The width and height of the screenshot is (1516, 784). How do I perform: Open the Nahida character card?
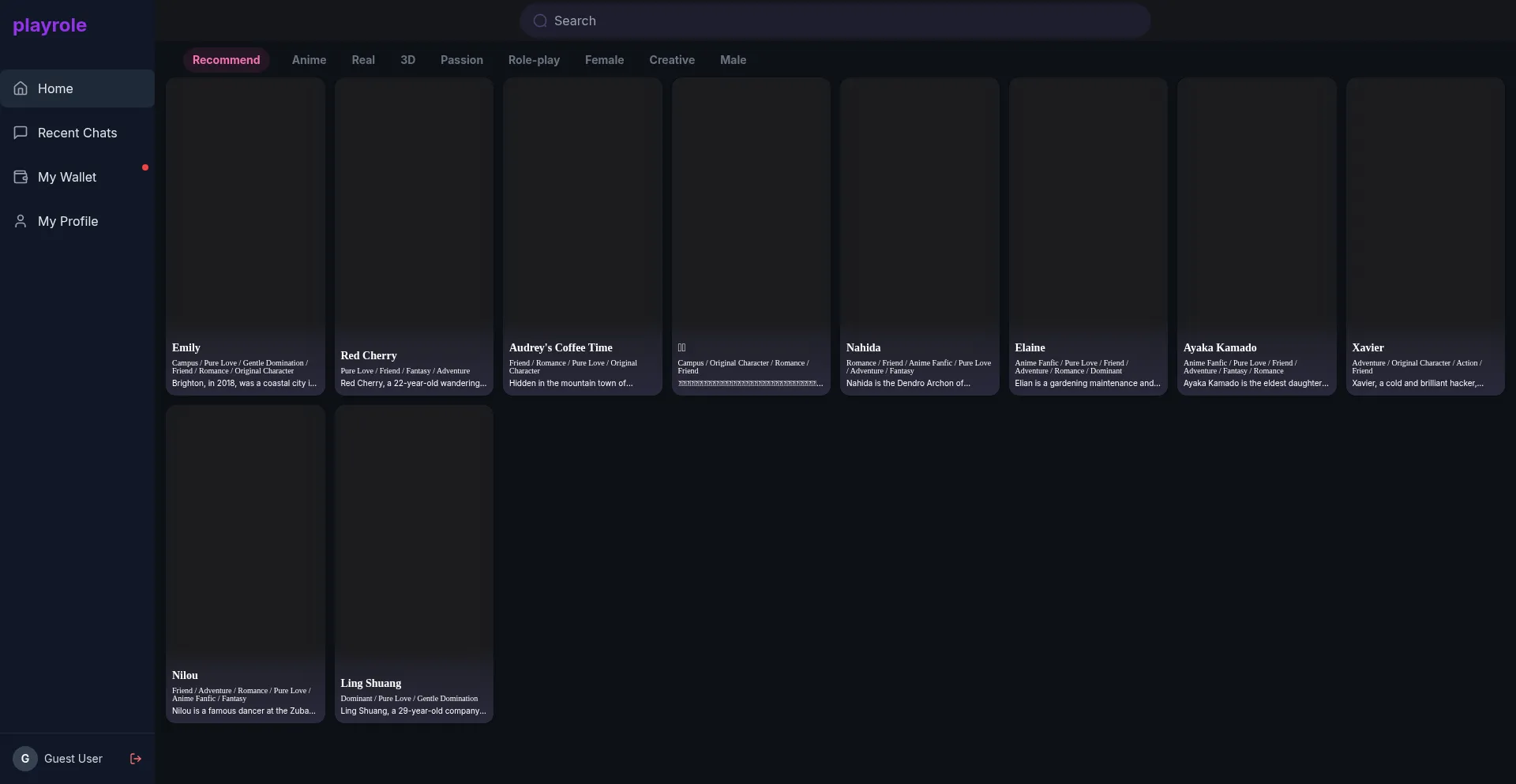pos(919,236)
